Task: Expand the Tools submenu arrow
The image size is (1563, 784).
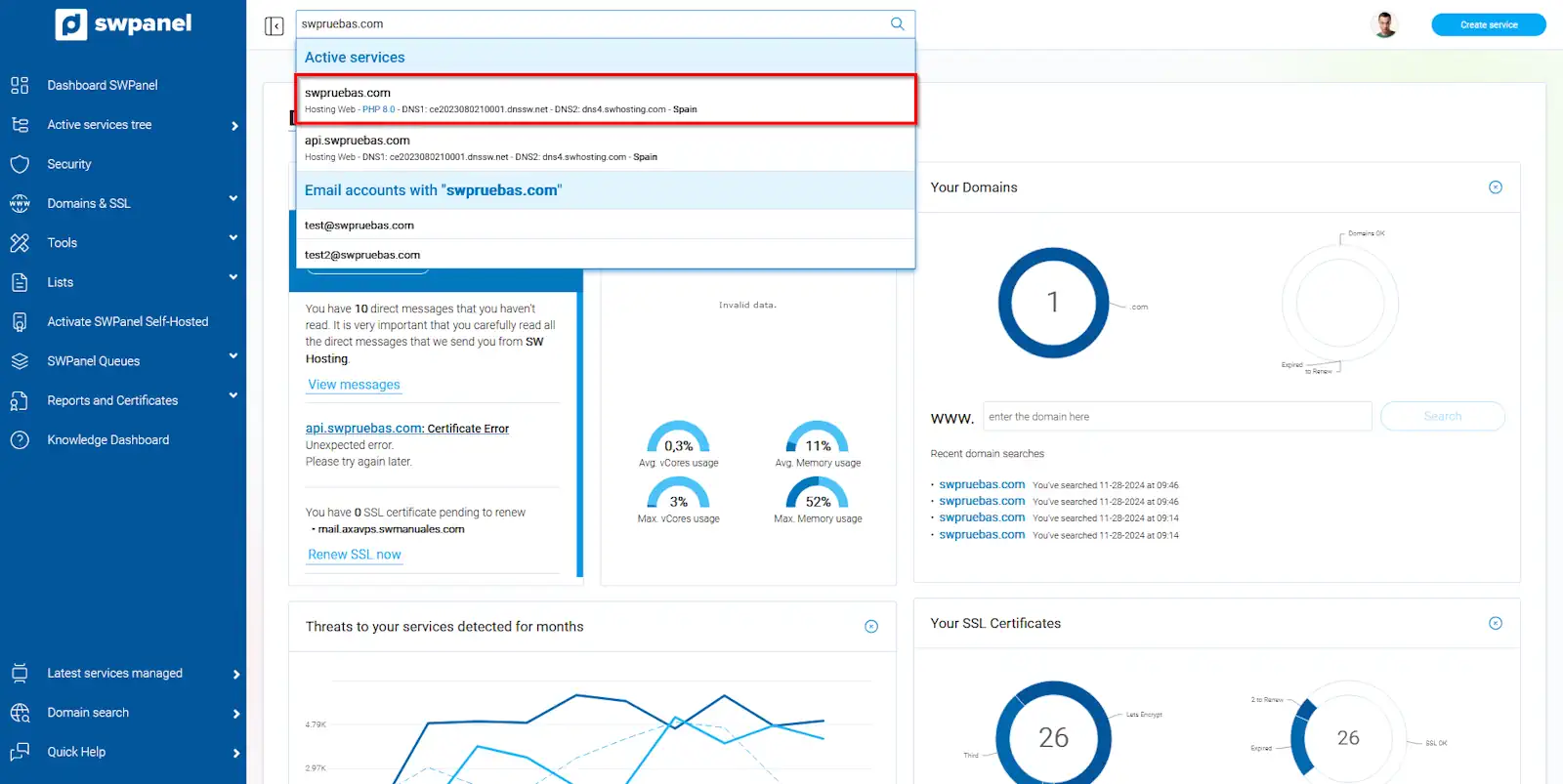Action: [233, 238]
